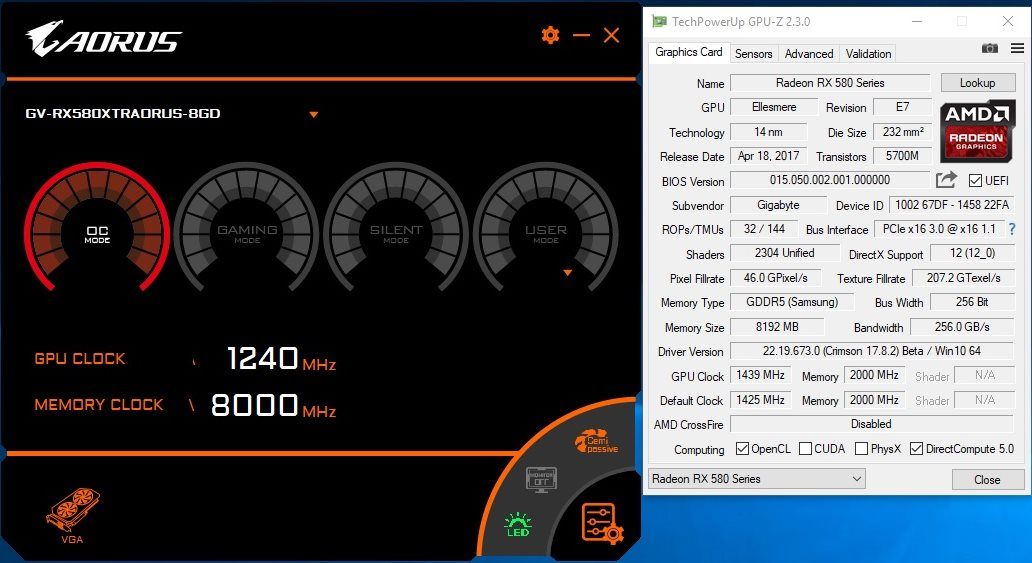Open the advanced tuning sliders icon

(602, 523)
